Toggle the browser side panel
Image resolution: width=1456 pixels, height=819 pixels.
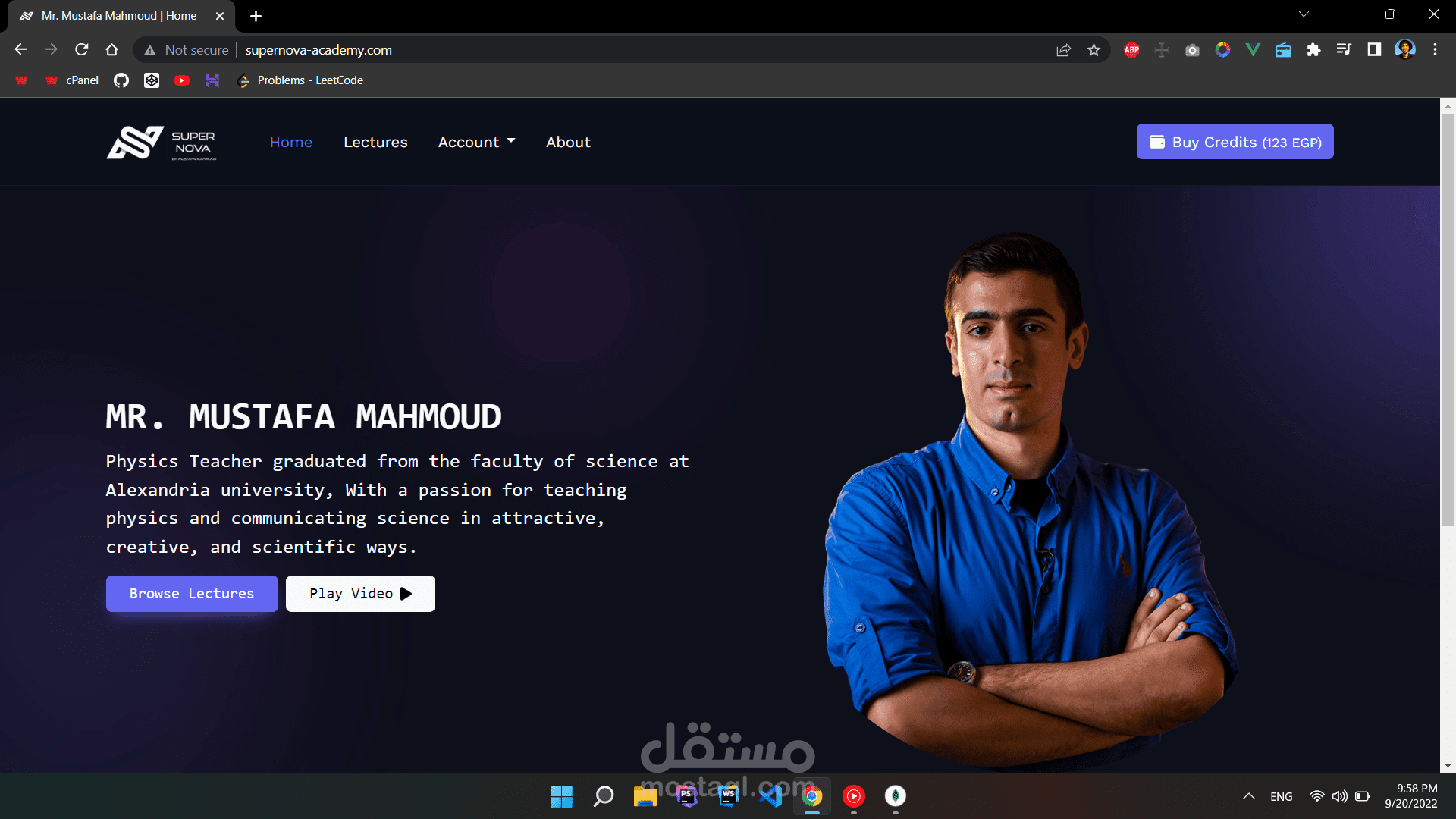point(1373,50)
